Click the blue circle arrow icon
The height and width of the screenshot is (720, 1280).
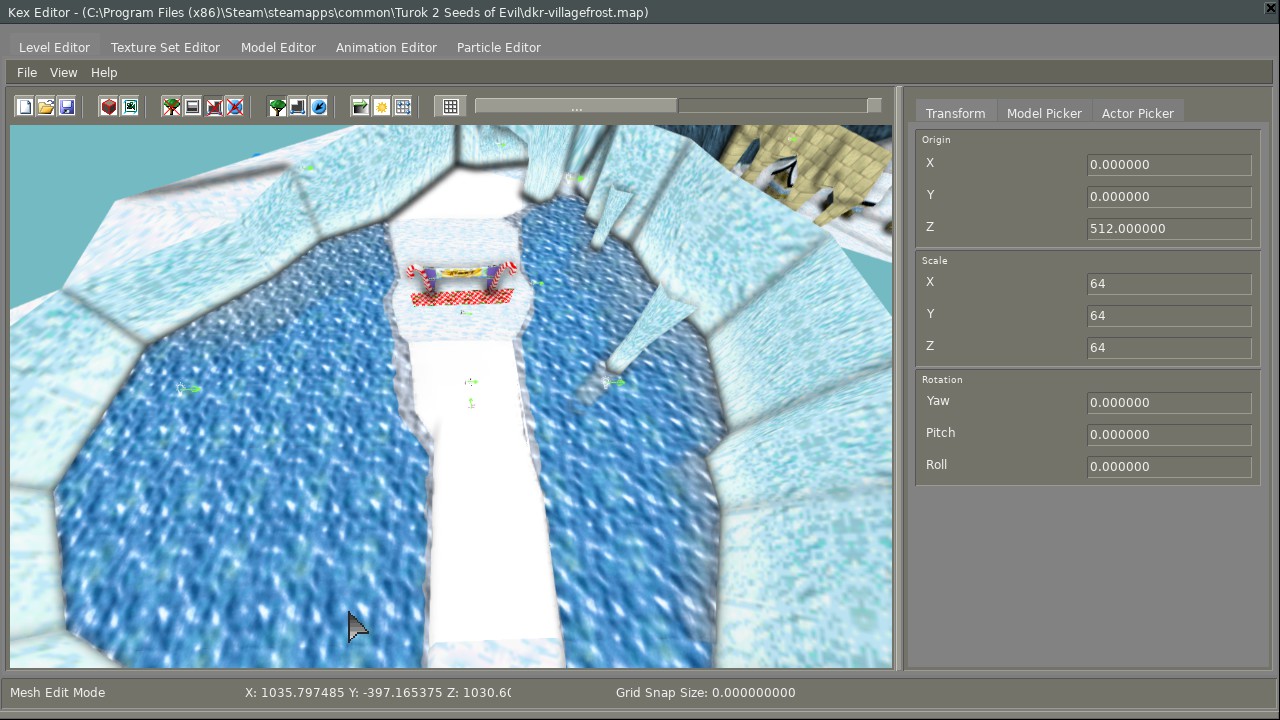pyautogui.click(x=319, y=107)
